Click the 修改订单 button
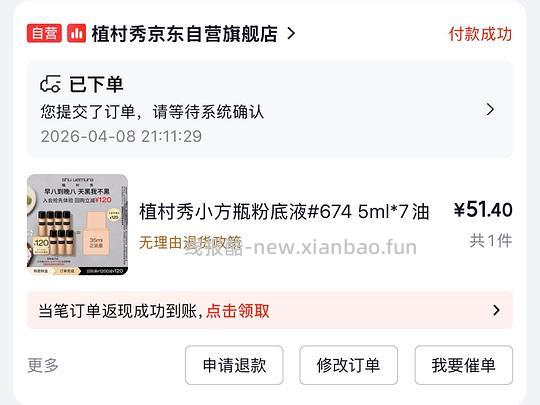Viewport: 540px width, 405px height. [349, 365]
